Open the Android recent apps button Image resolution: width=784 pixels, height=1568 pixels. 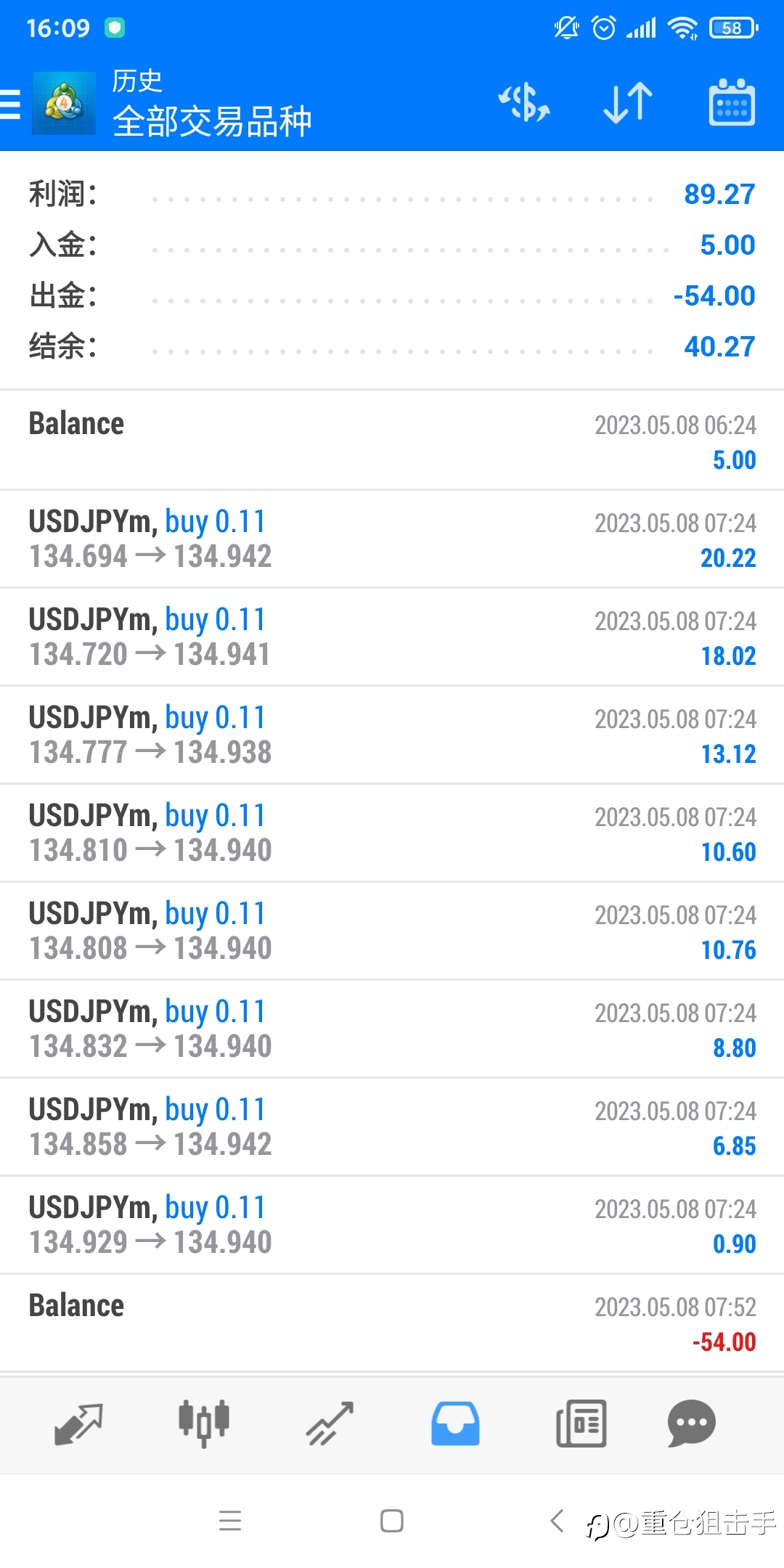click(x=230, y=1520)
